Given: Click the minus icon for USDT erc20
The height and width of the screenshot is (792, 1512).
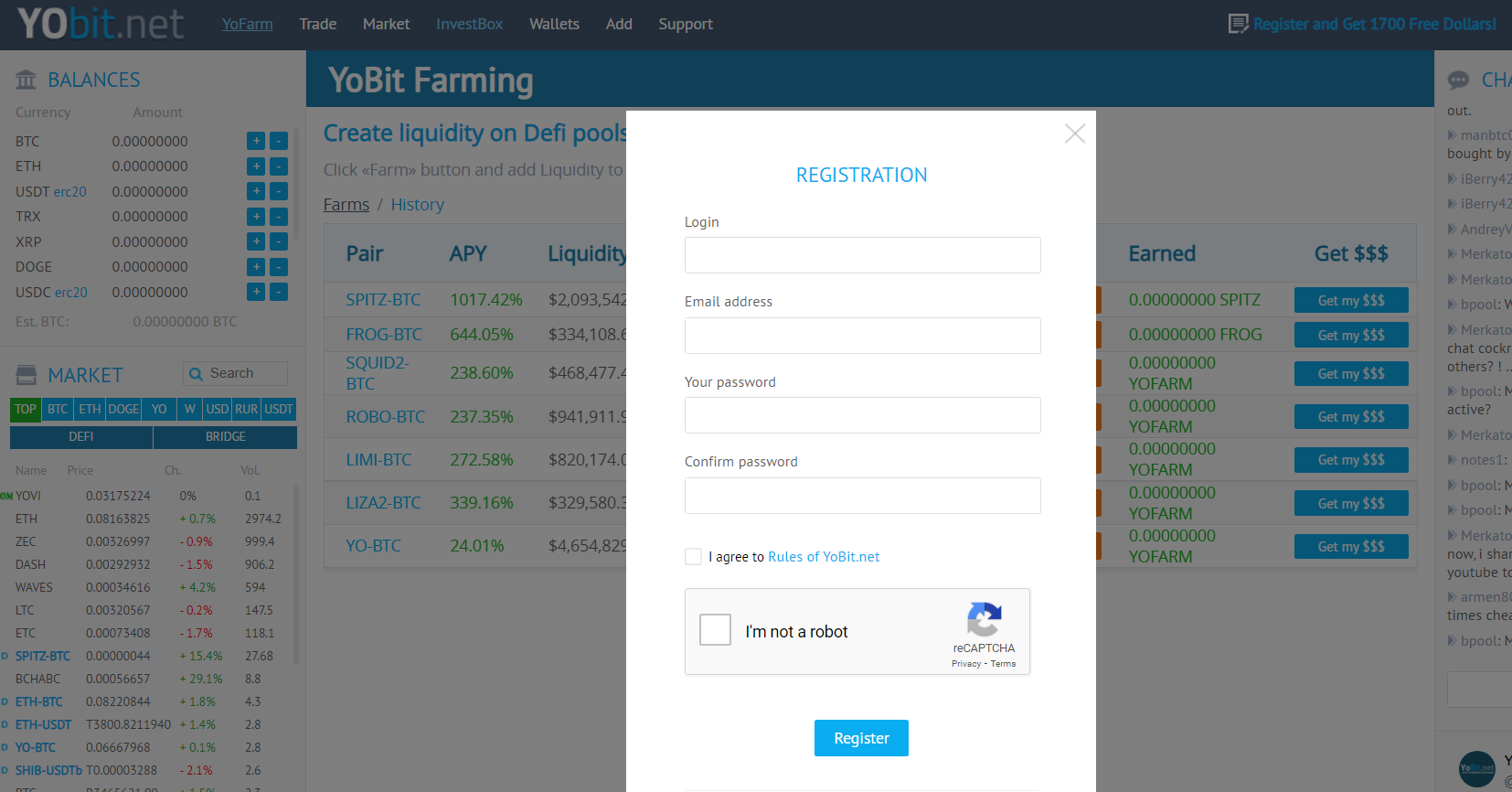Looking at the screenshot, I should [x=279, y=191].
